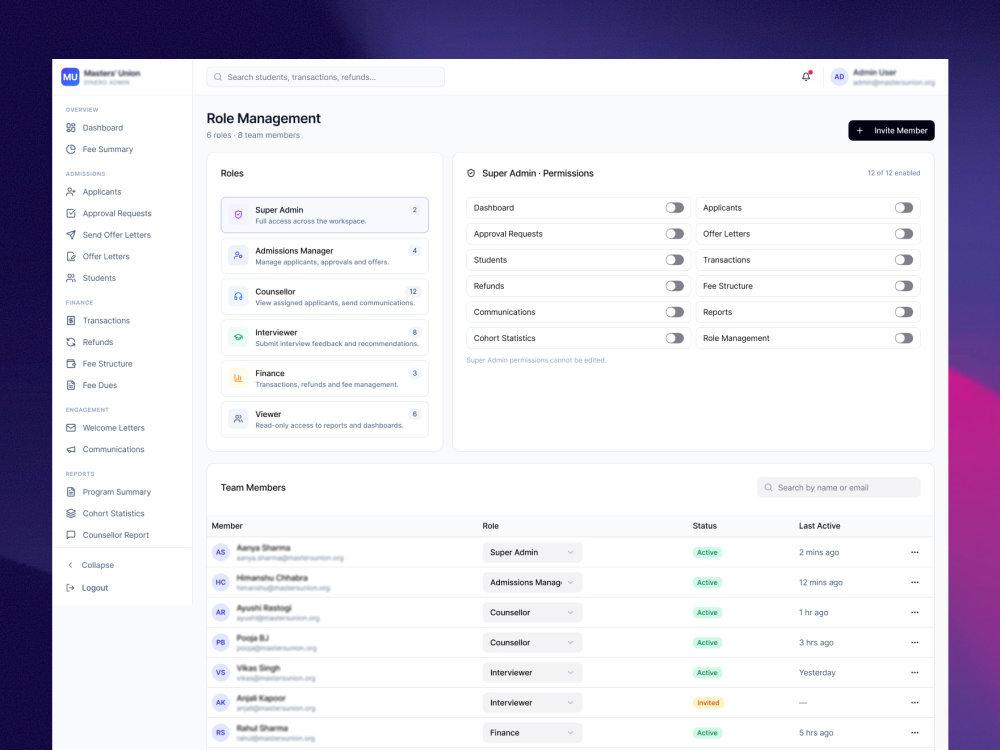
Task: Click the Viewer people icon
Action: (x=238, y=419)
